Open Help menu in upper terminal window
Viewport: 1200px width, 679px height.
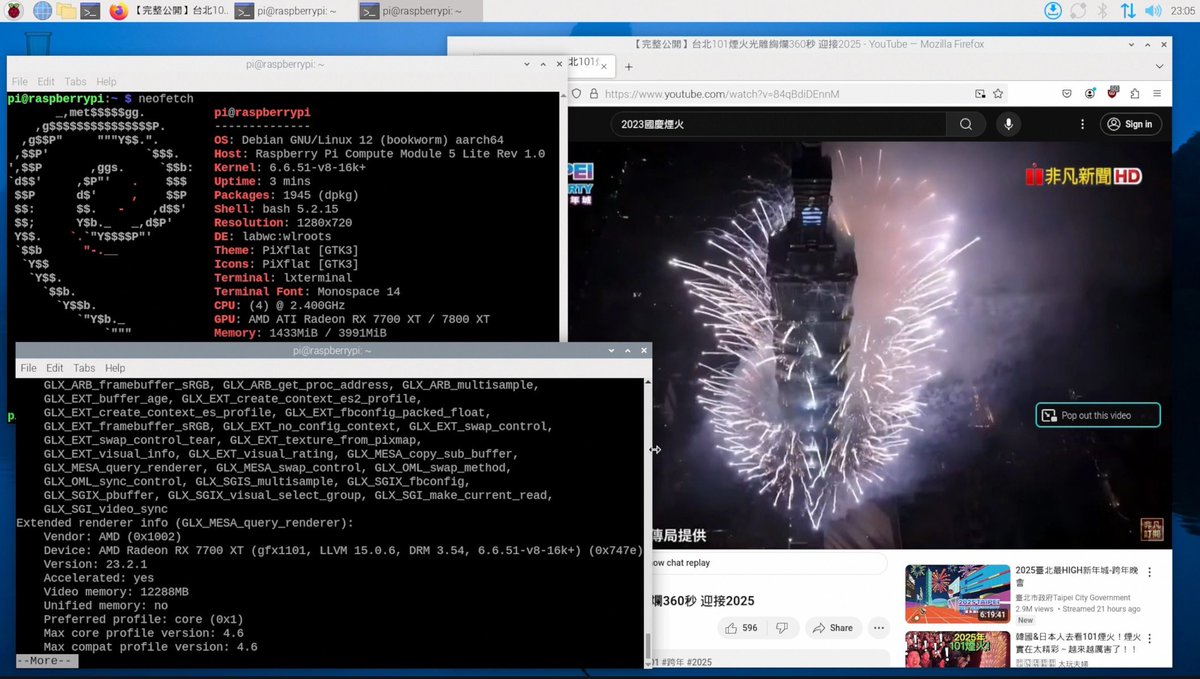coord(106,82)
